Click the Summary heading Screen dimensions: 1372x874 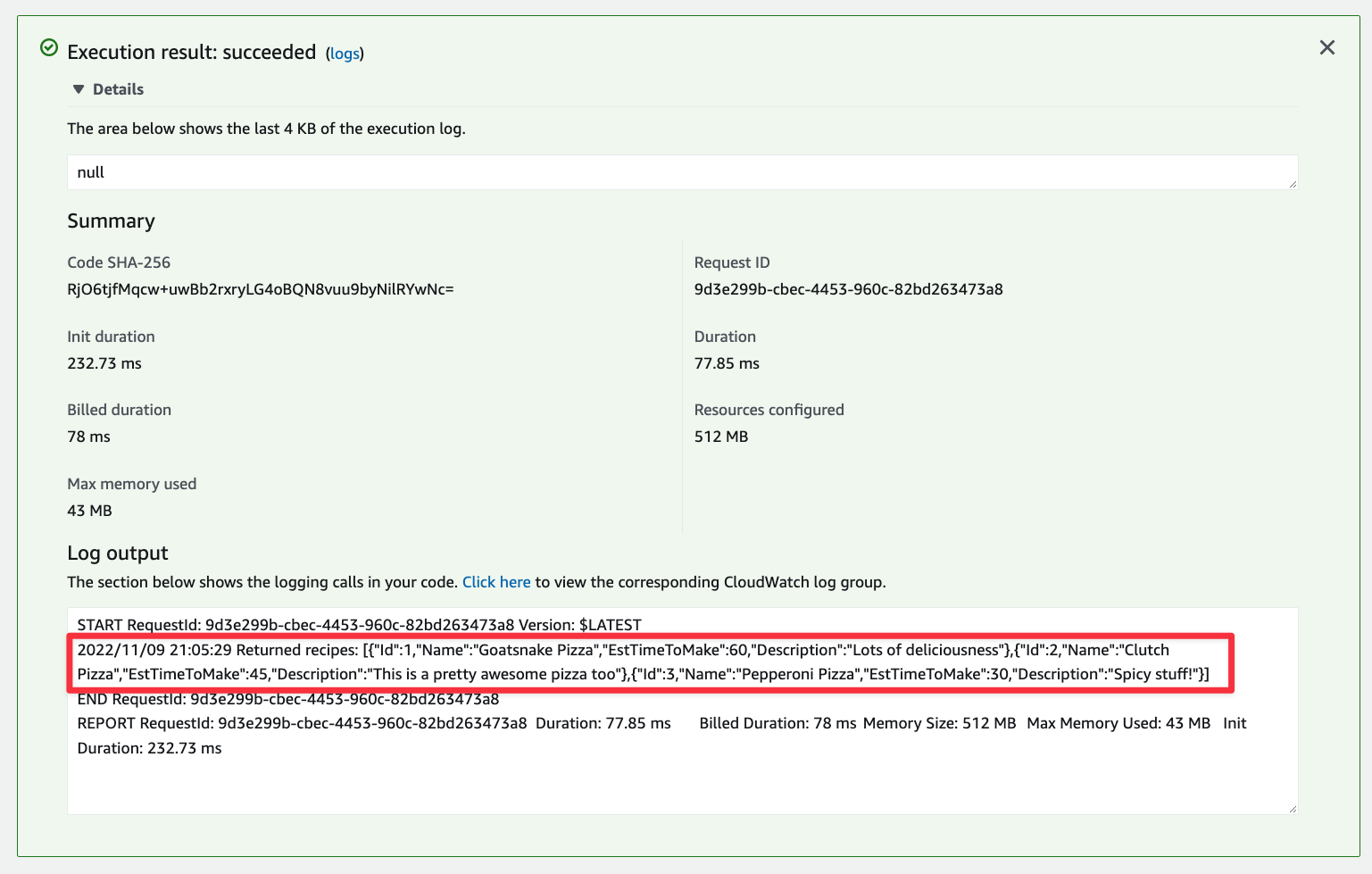pos(111,221)
